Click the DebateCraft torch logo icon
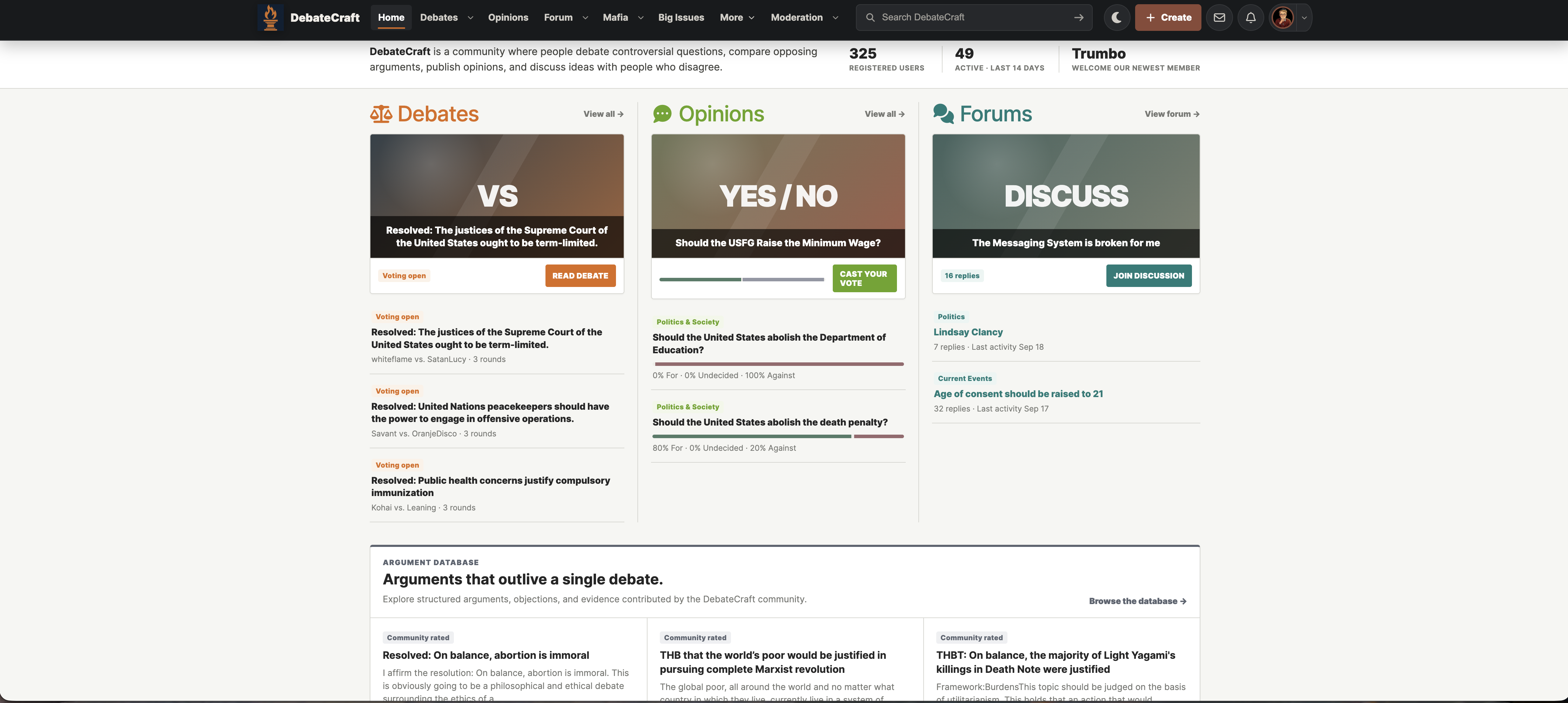This screenshot has width=1568, height=703. coord(270,18)
